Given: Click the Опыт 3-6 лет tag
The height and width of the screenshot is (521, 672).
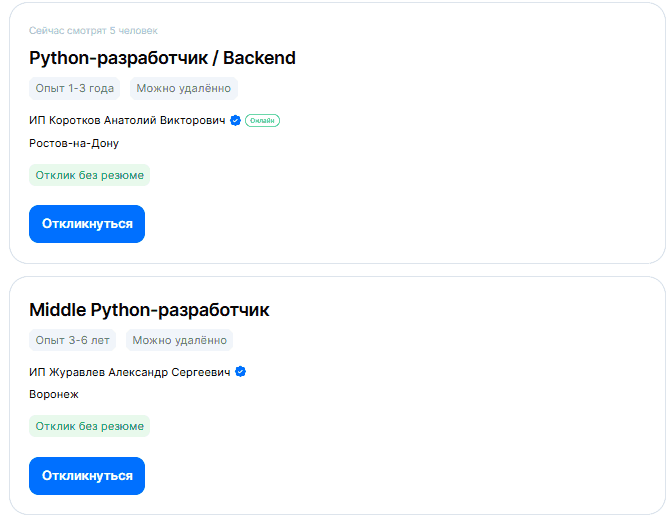Looking at the screenshot, I should pos(72,340).
